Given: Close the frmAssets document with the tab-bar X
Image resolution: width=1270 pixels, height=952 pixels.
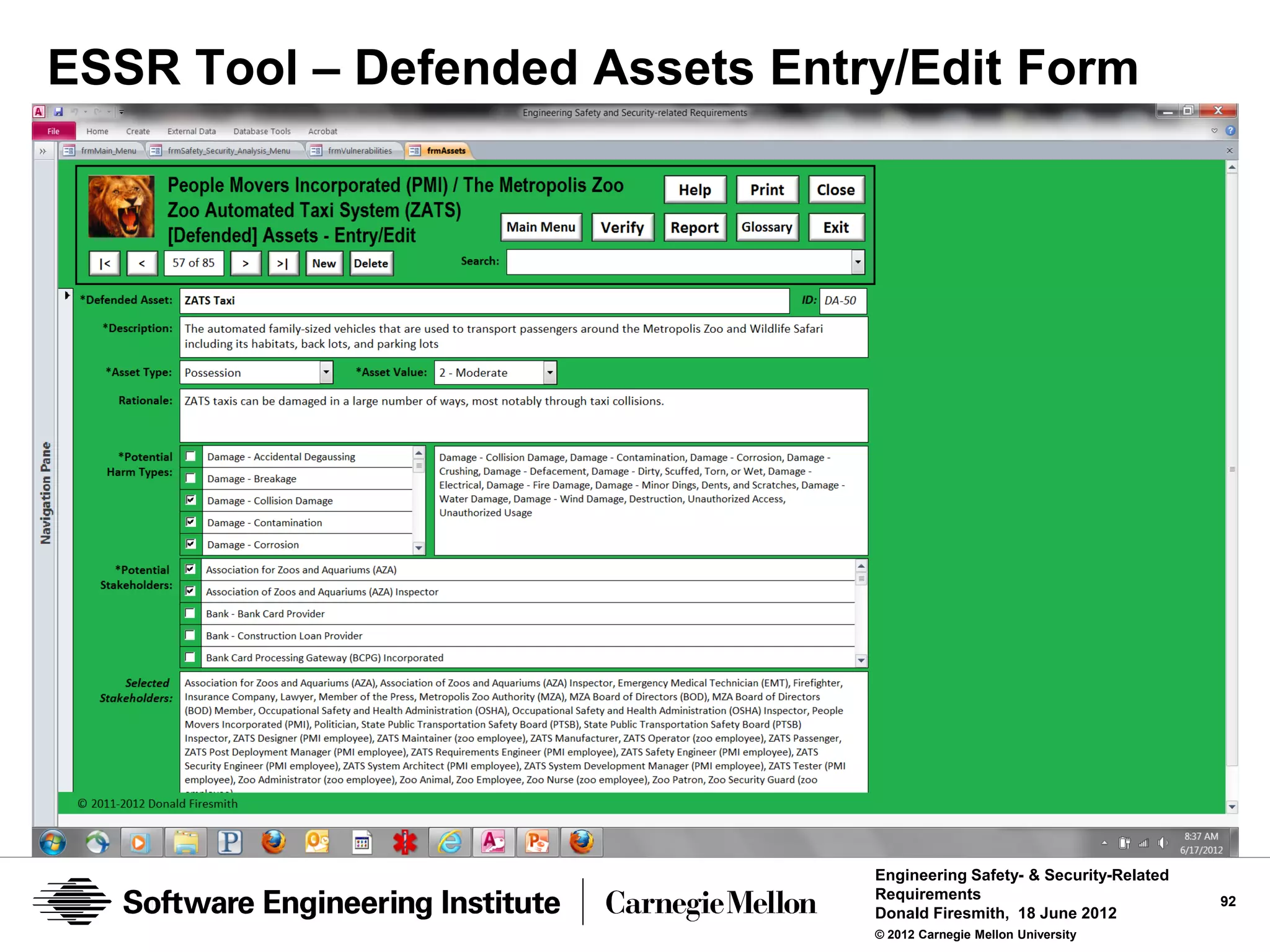Looking at the screenshot, I should 1230,150.
